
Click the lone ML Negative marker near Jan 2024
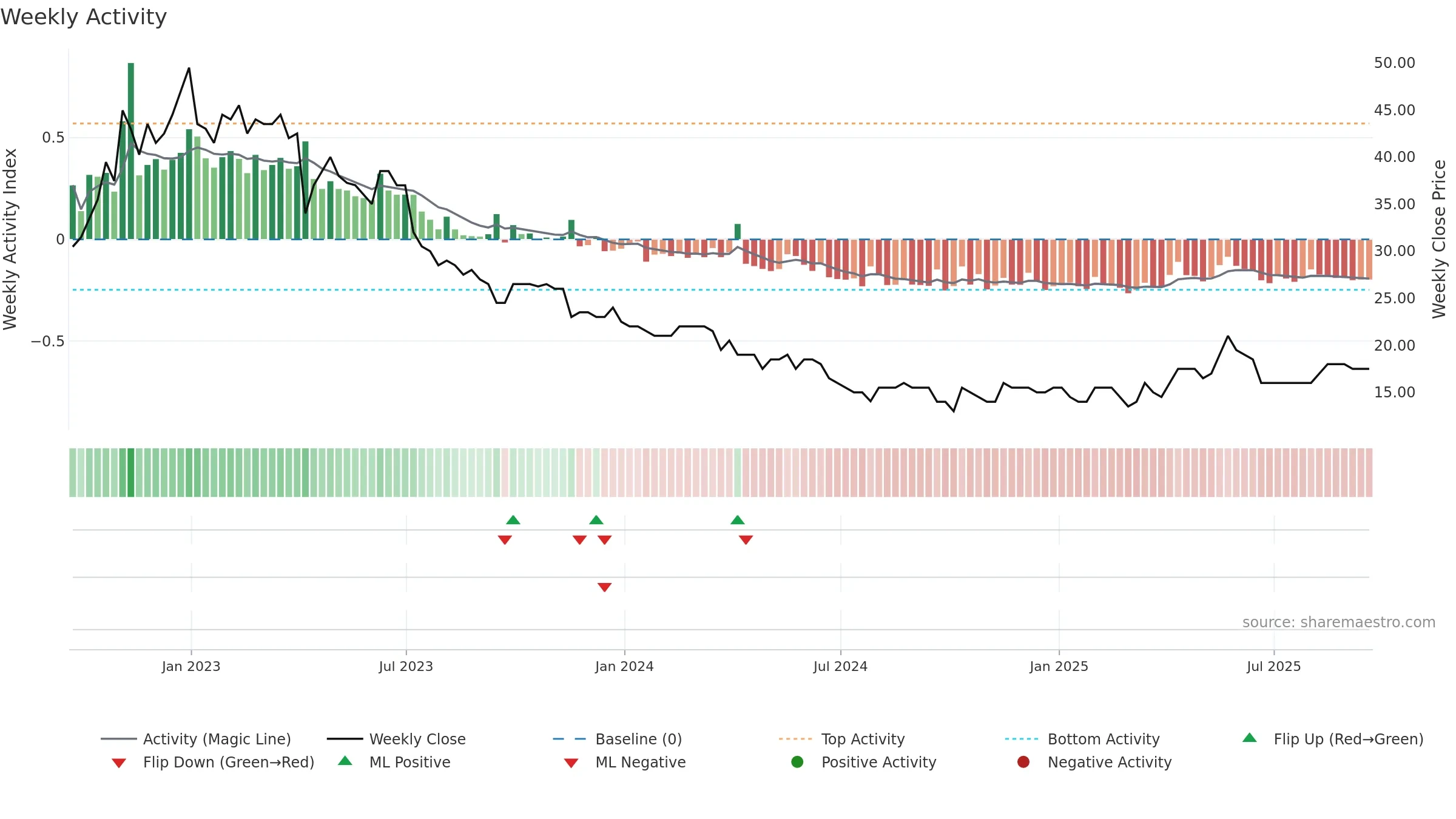point(605,587)
